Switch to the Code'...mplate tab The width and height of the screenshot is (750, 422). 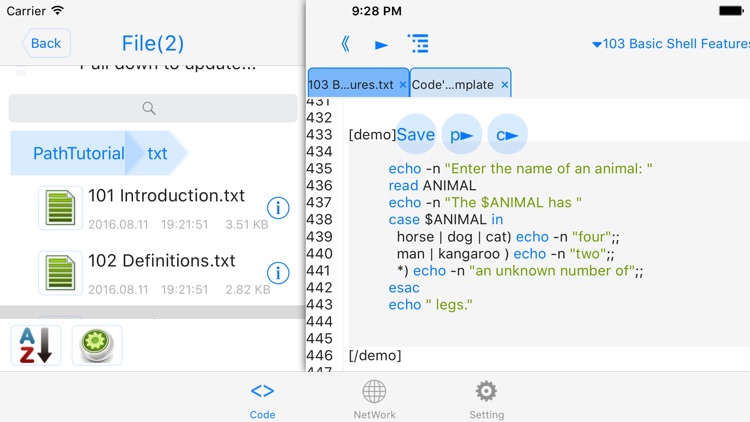coord(452,85)
